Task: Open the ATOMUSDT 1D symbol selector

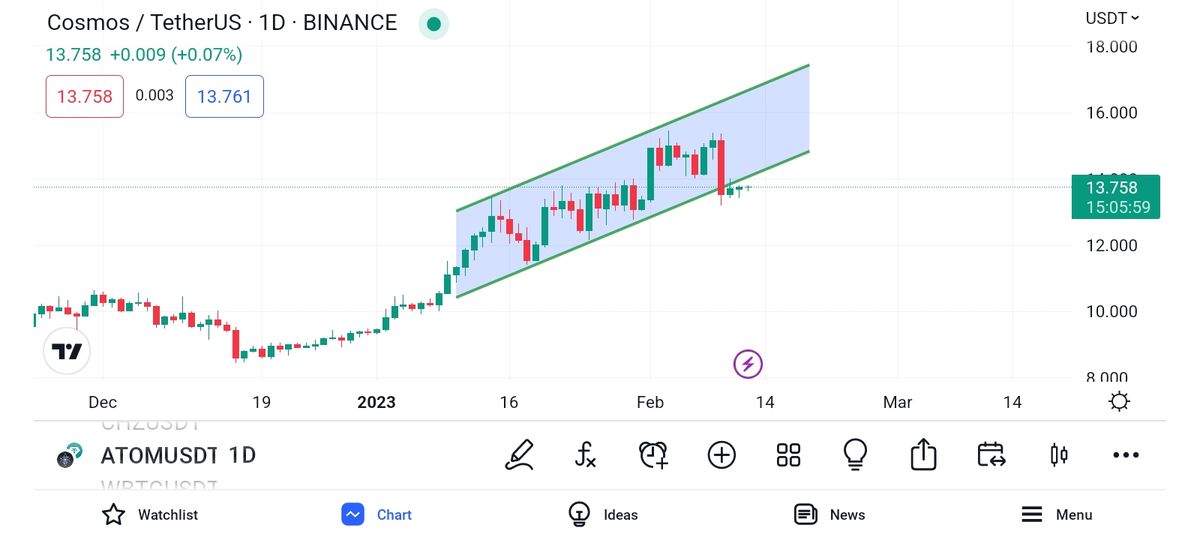Action: [178, 455]
